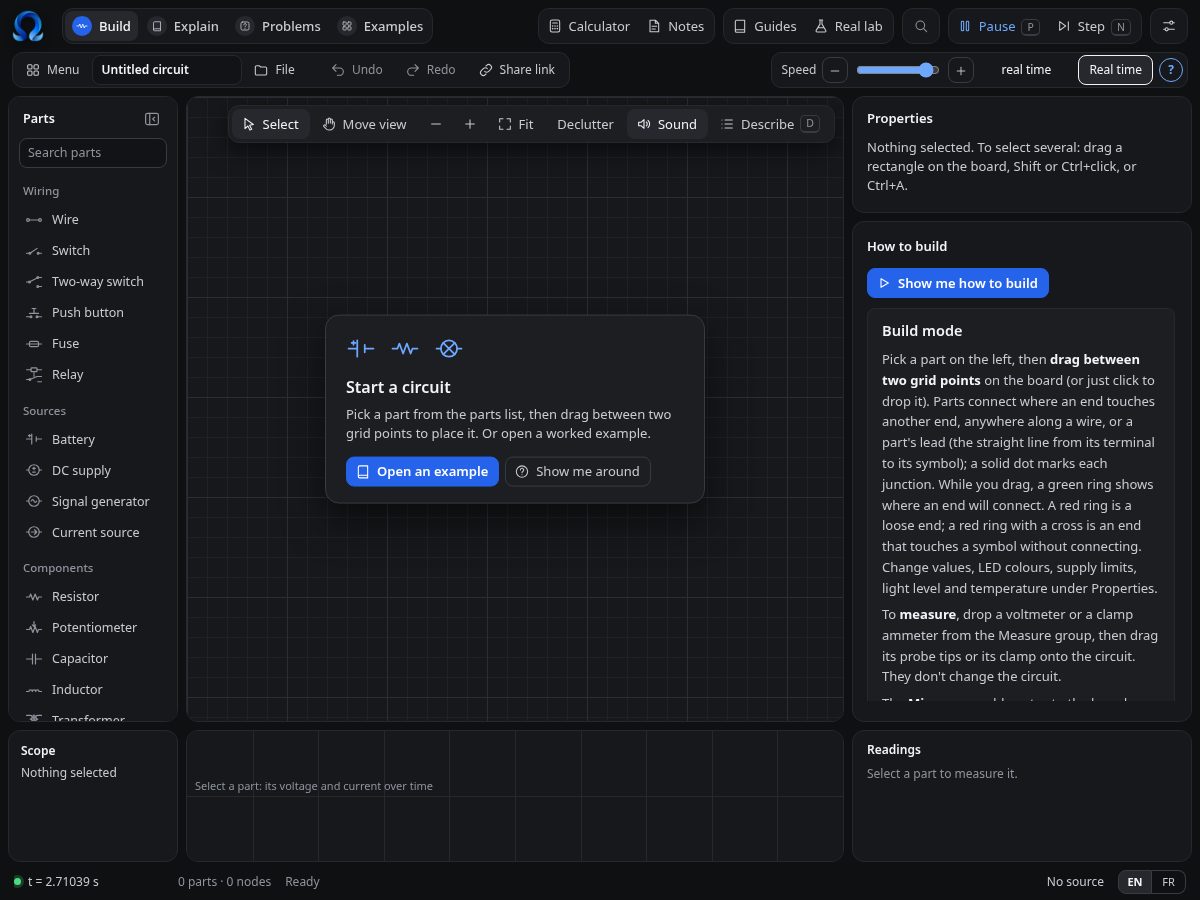The image size is (1200, 900).
Task: Click the resistor symbol in Start a circuit
Action: pyautogui.click(x=405, y=348)
